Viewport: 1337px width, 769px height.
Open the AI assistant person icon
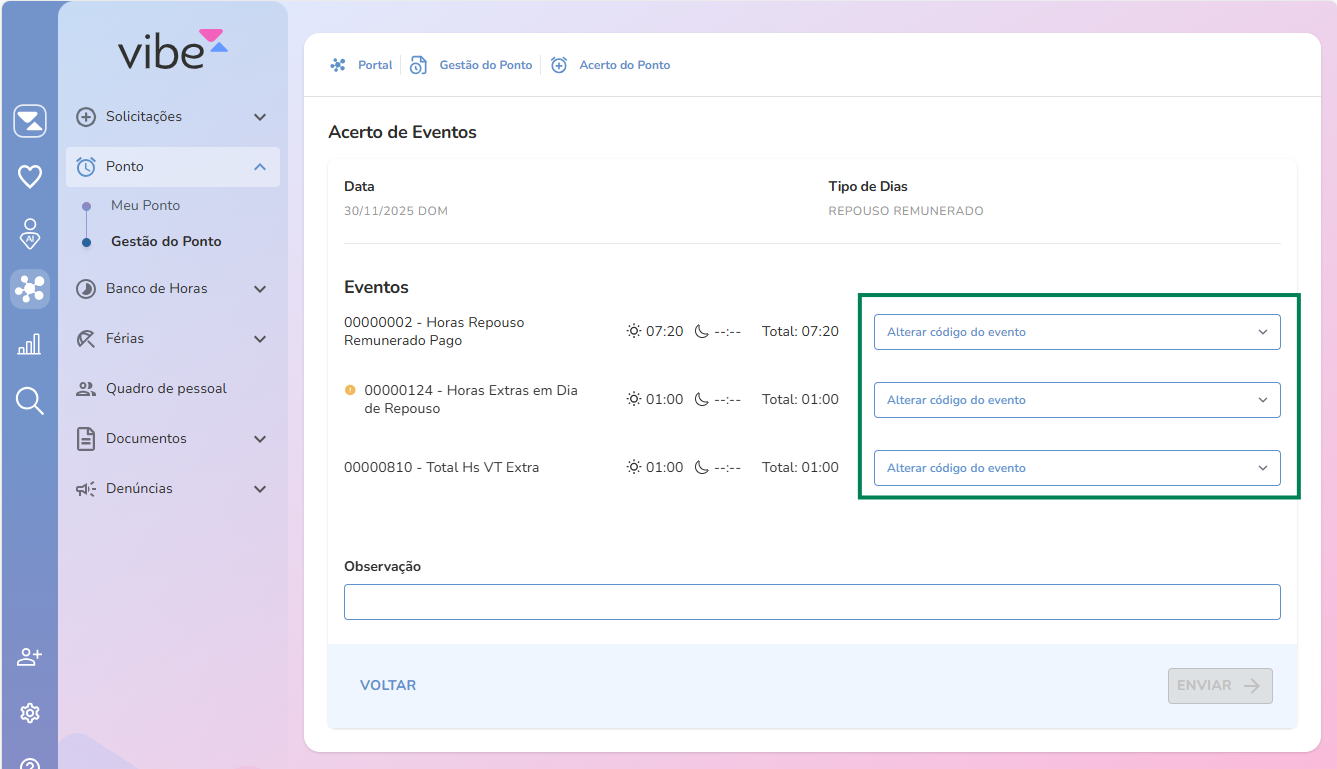pyautogui.click(x=30, y=233)
